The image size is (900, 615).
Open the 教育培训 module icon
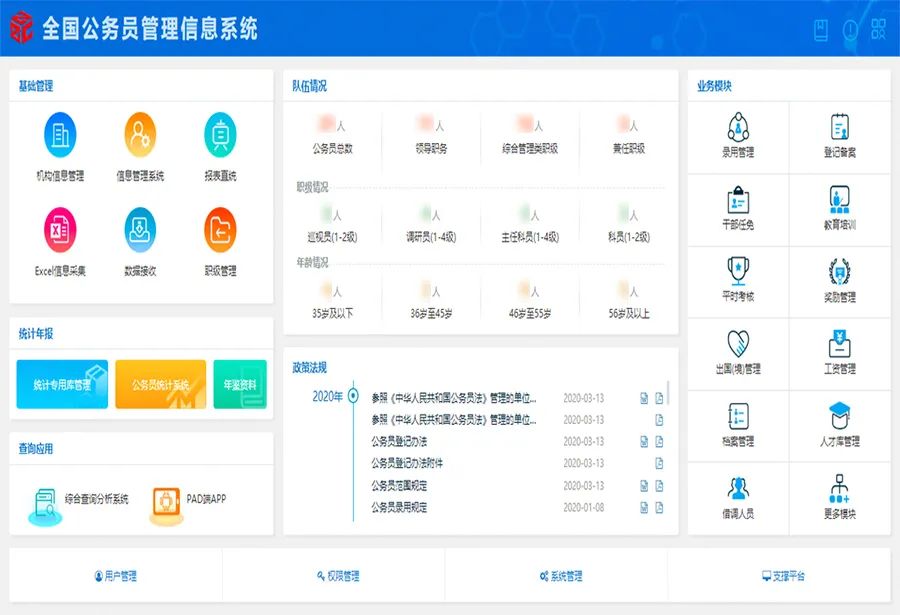[840, 201]
